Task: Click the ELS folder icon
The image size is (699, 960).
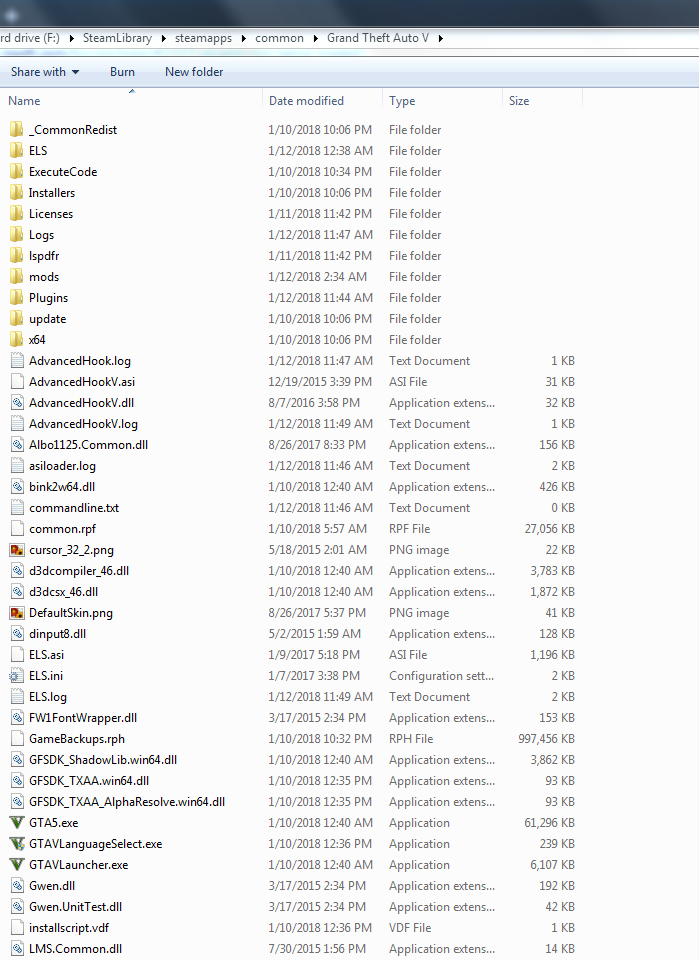Action: pyautogui.click(x=17, y=151)
